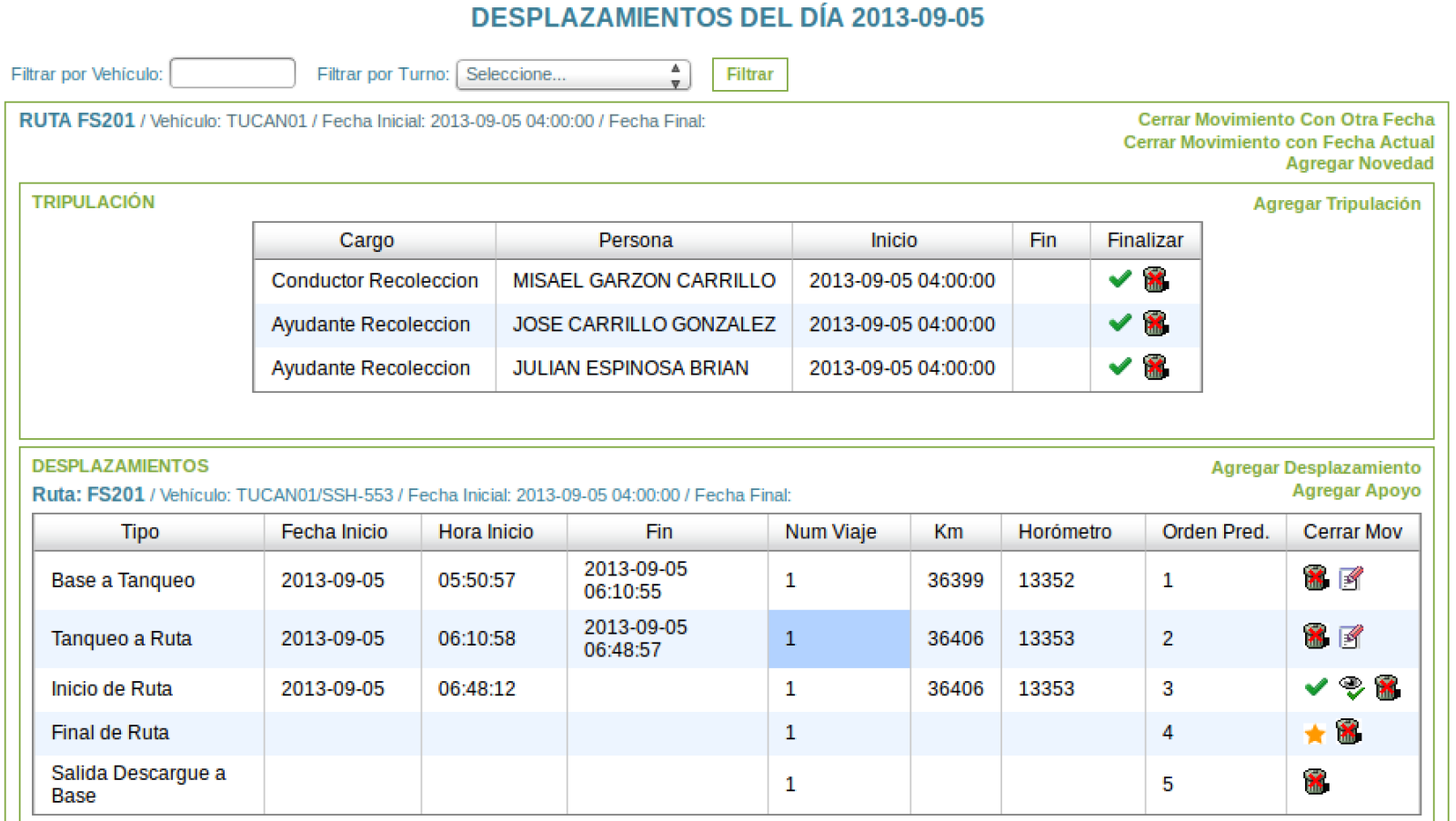Click Horómetro value 13352

tap(1046, 580)
